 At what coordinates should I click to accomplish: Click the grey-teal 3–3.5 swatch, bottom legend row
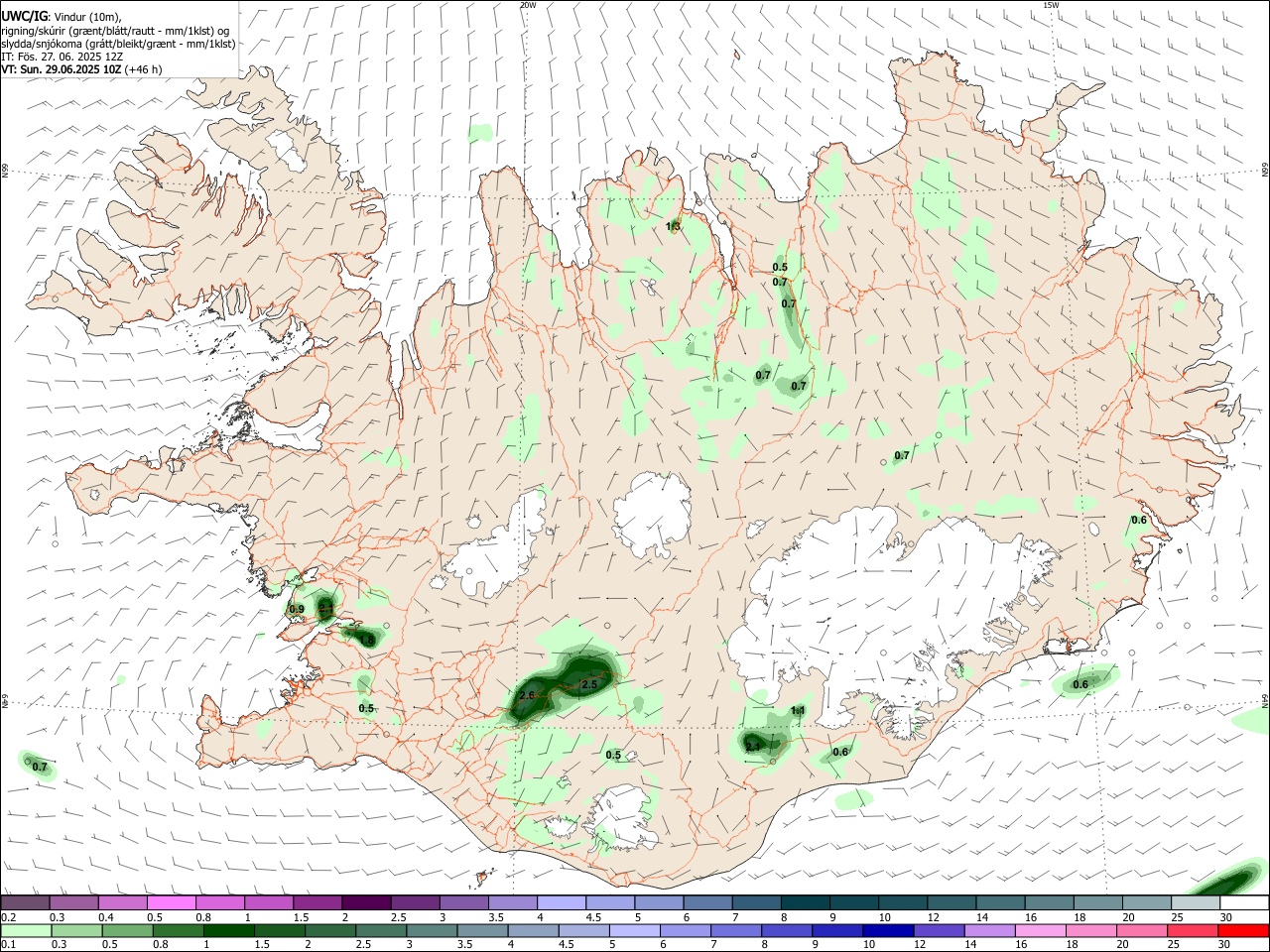(x=432, y=930)
